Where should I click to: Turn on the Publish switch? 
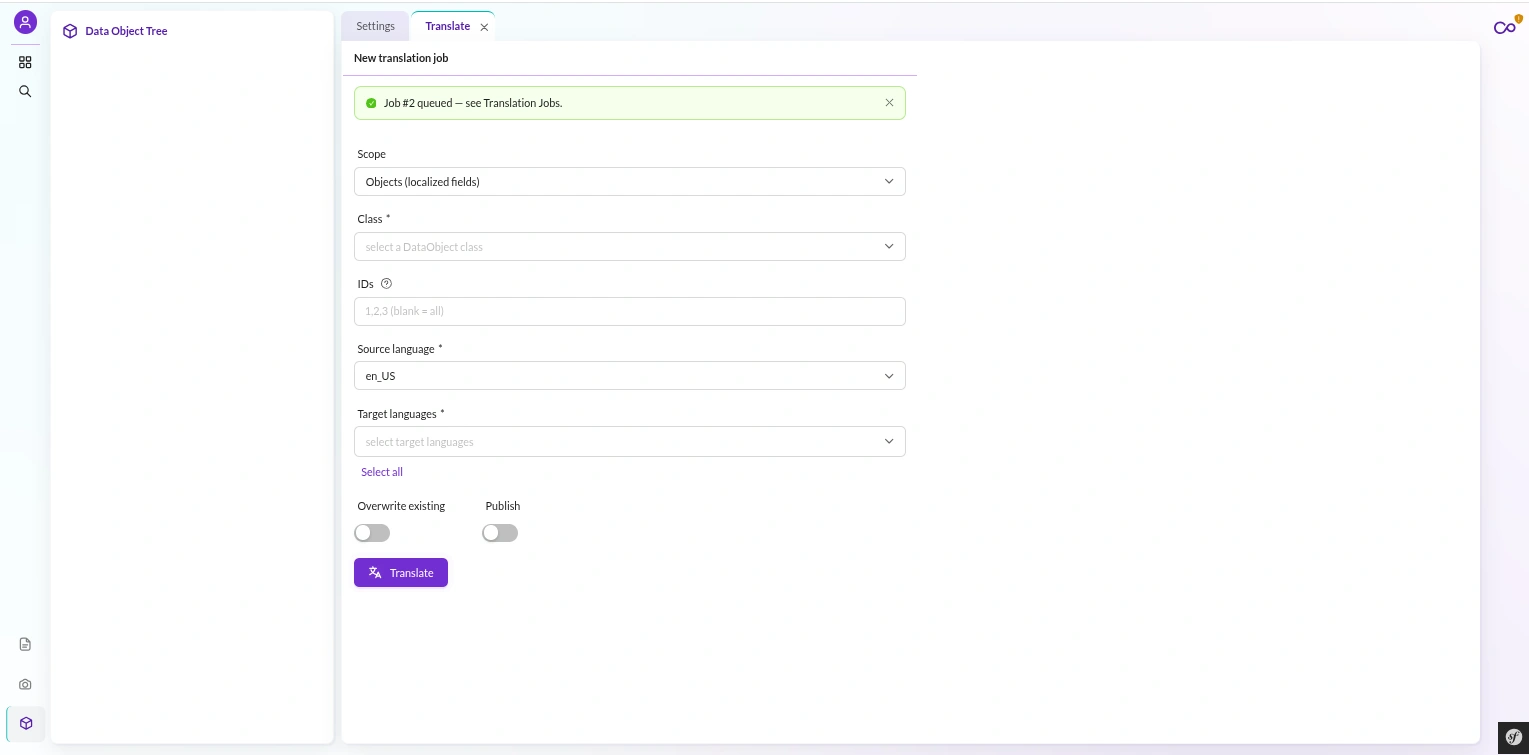click(x=500, y=533)
